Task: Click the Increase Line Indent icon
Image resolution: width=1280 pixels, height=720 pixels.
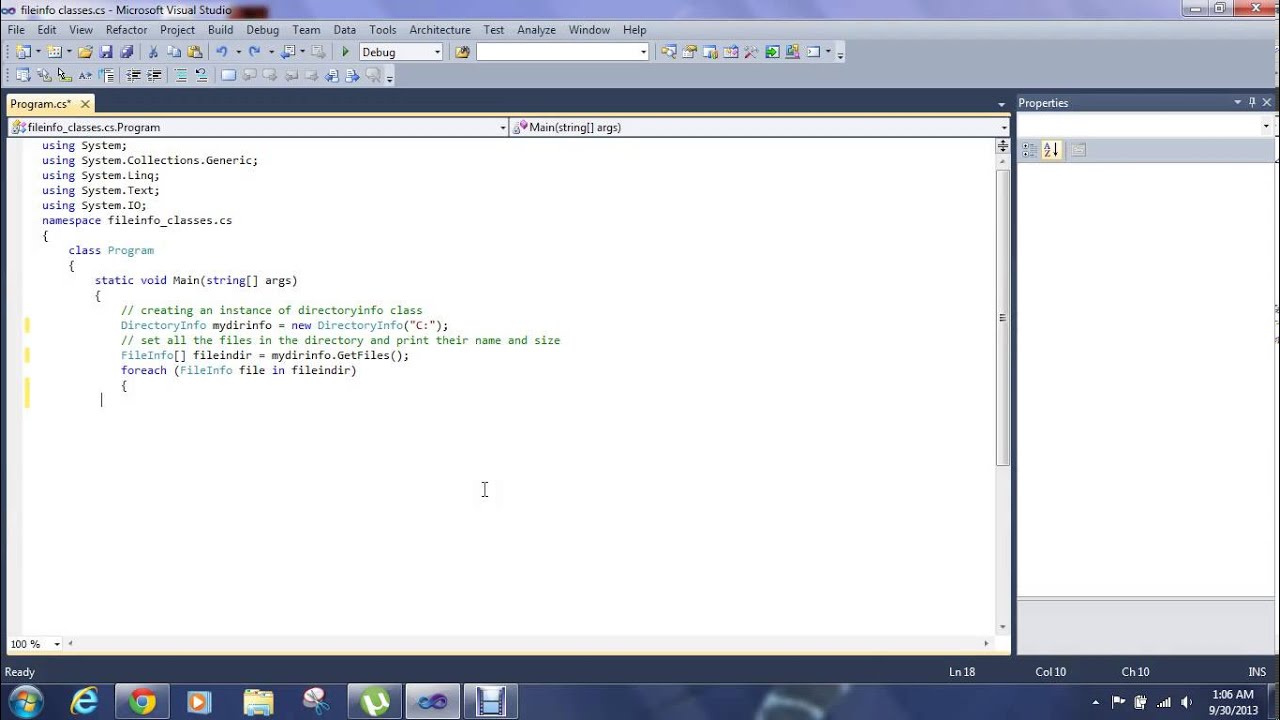Action: click(154, 75)
